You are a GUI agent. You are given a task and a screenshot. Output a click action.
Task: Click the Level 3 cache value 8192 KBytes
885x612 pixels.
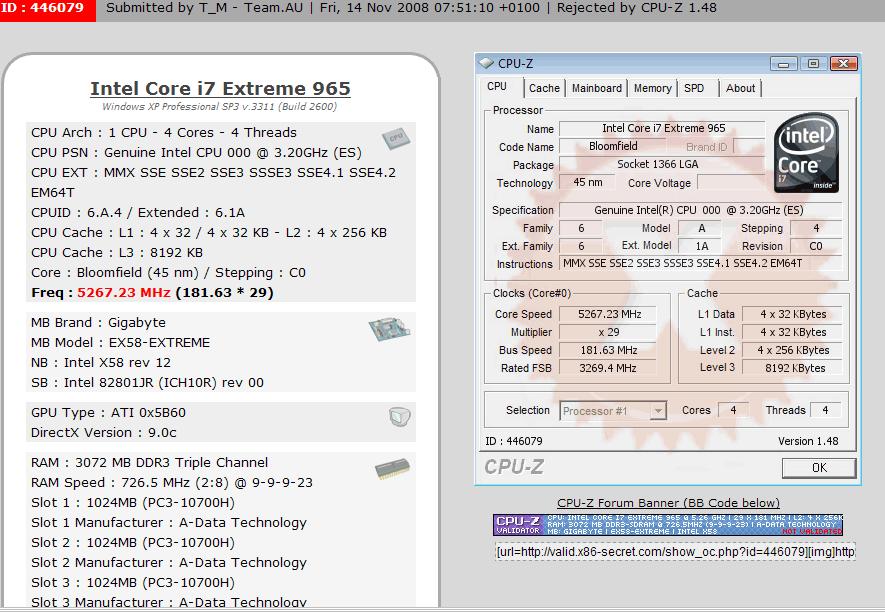(792, 368)
